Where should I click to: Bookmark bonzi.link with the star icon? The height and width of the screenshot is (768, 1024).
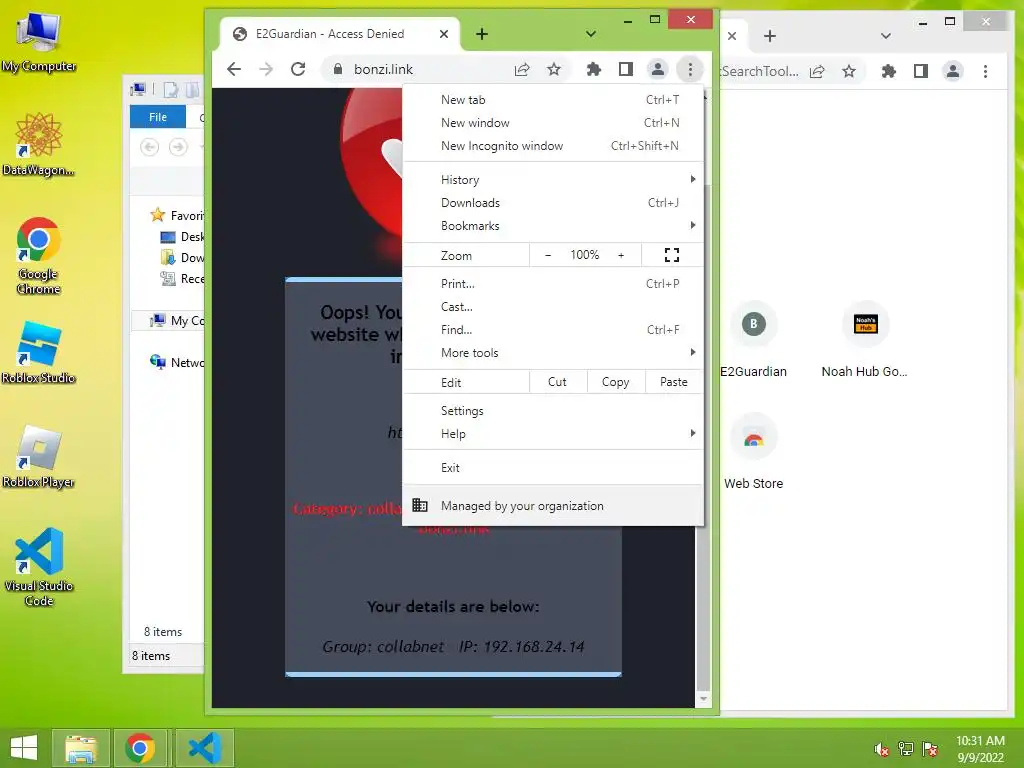tap(554, 69)
